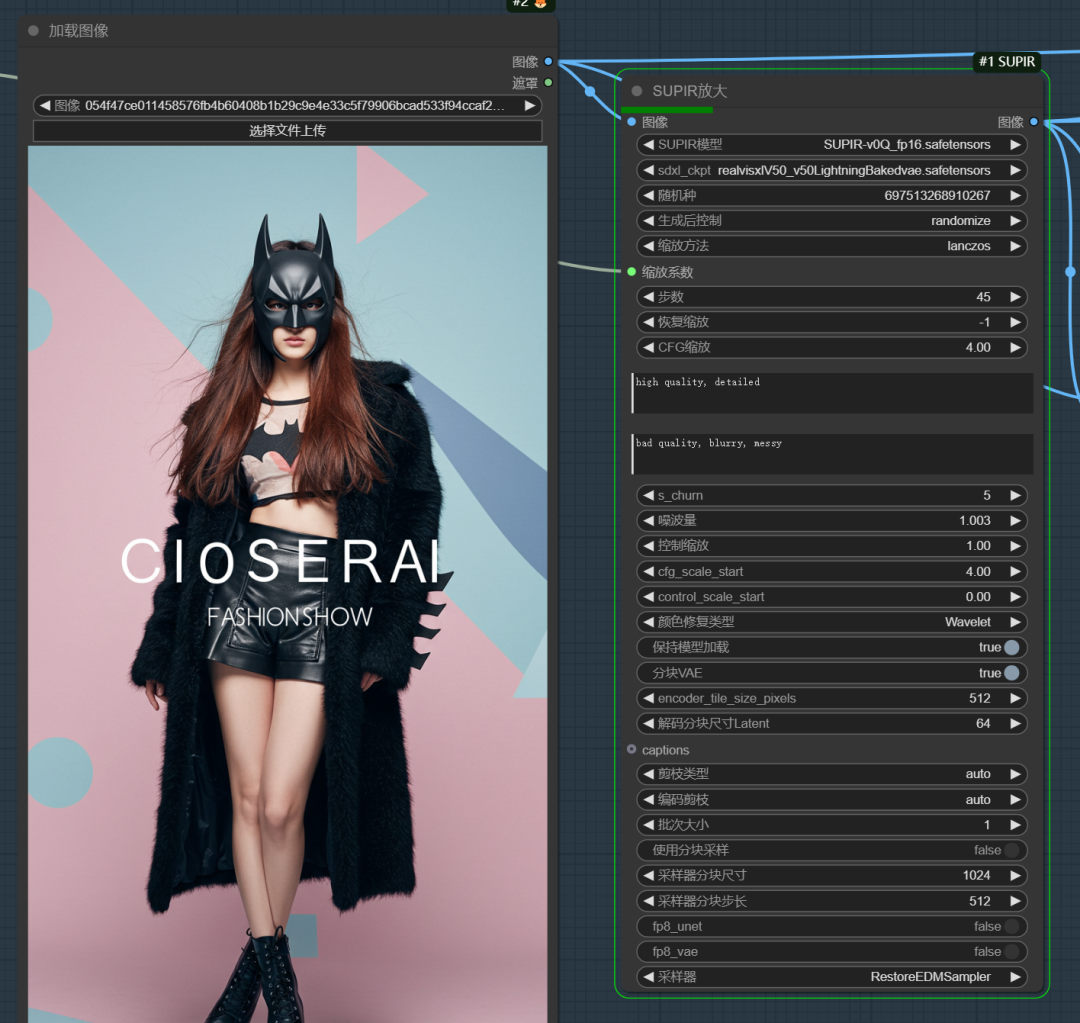
Task: Enable 使用分块采样 toggle
Action: (x=1011, y=850)
